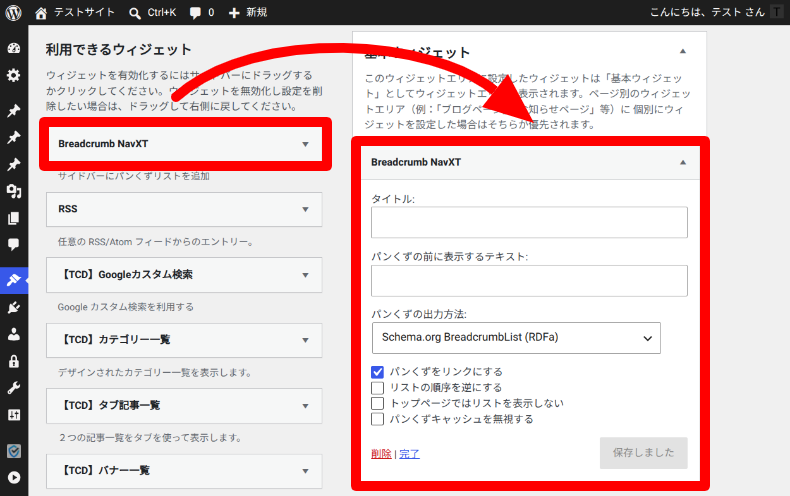Click the 利用できるウィジェット heading
Viewport: 790px width, 496px height.
118,49
